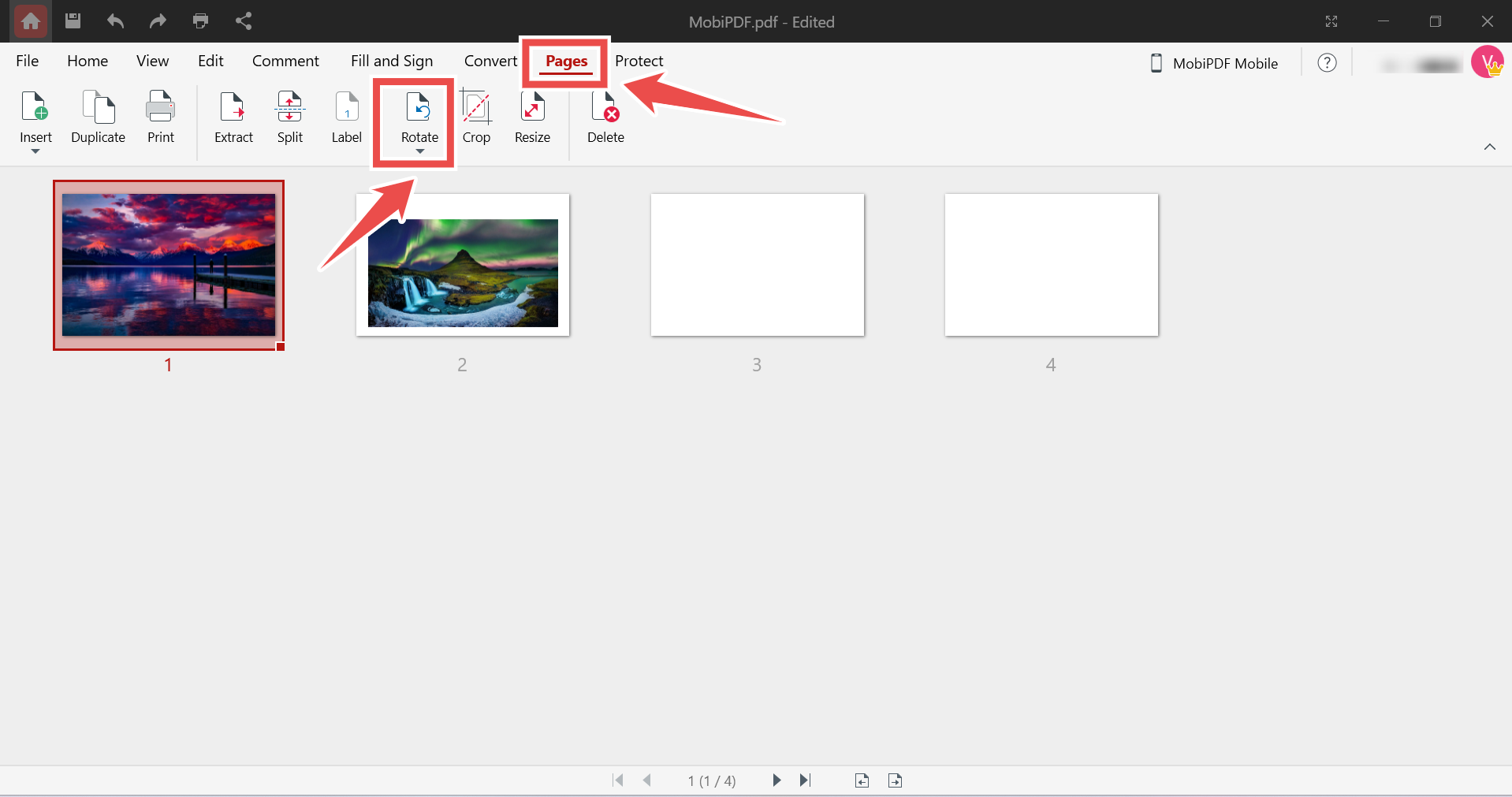Image resolution: width=1512 pixels, height=797 pixels.
Task: Click the red page label number 1
Action: [x=168, y=365]
